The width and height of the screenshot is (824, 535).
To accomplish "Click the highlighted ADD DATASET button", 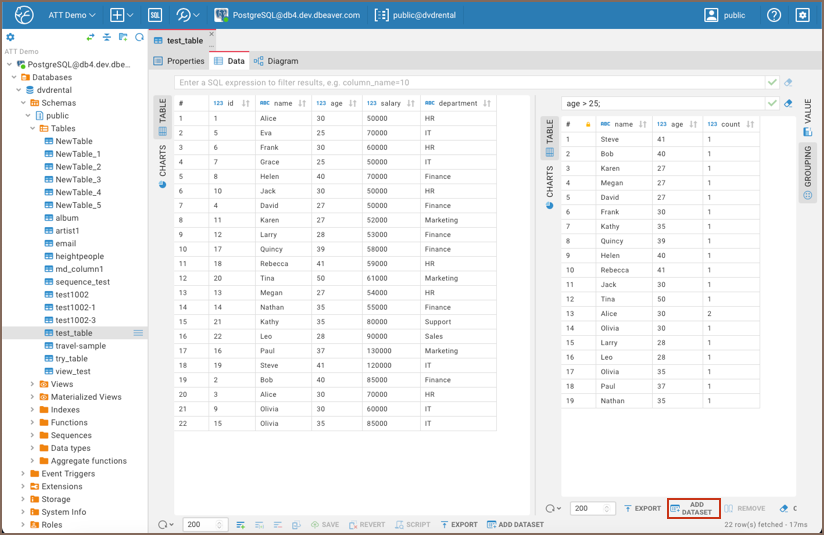I will [x=694, y=508].
